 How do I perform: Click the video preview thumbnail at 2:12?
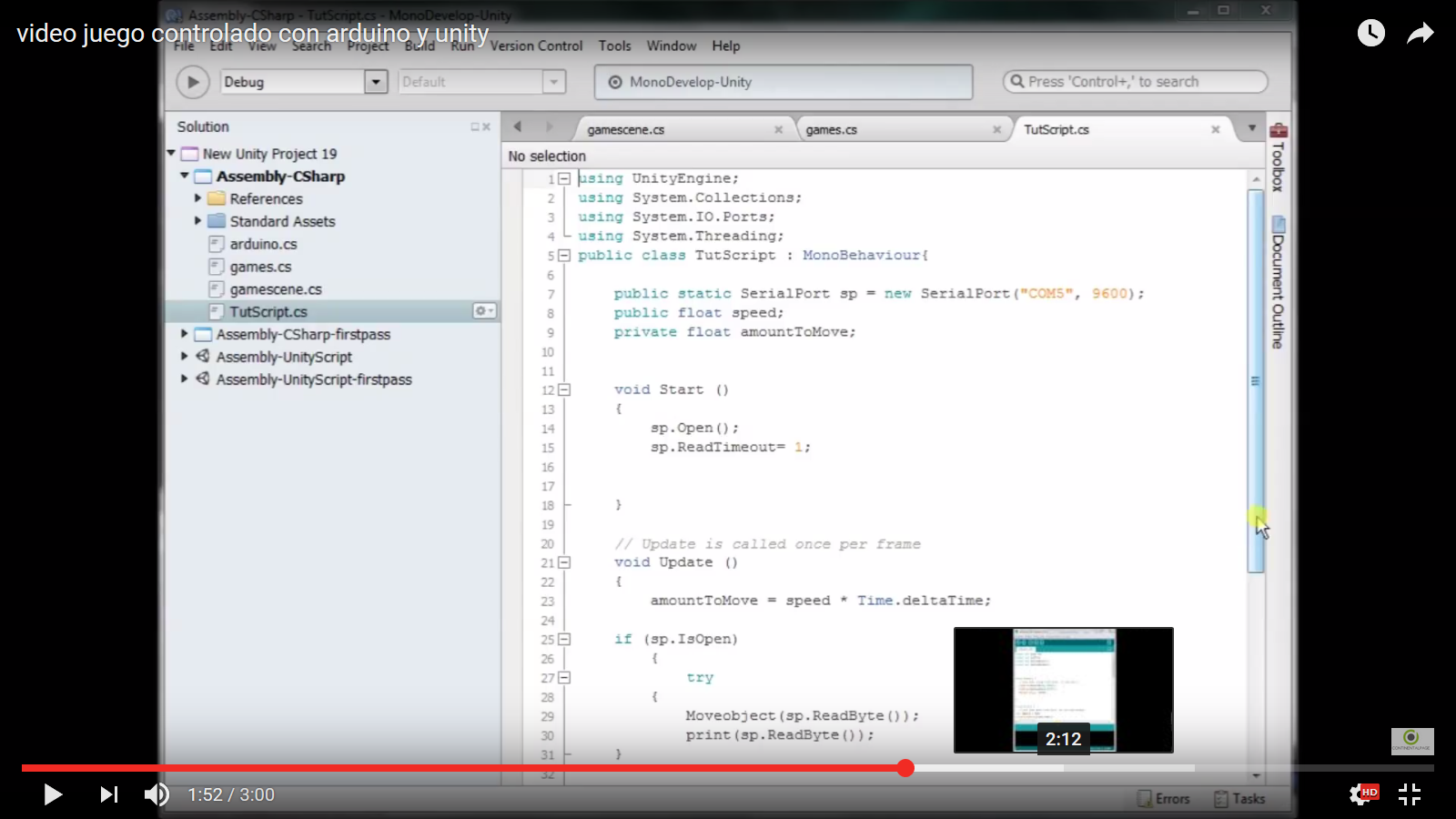pos(1064,690)
